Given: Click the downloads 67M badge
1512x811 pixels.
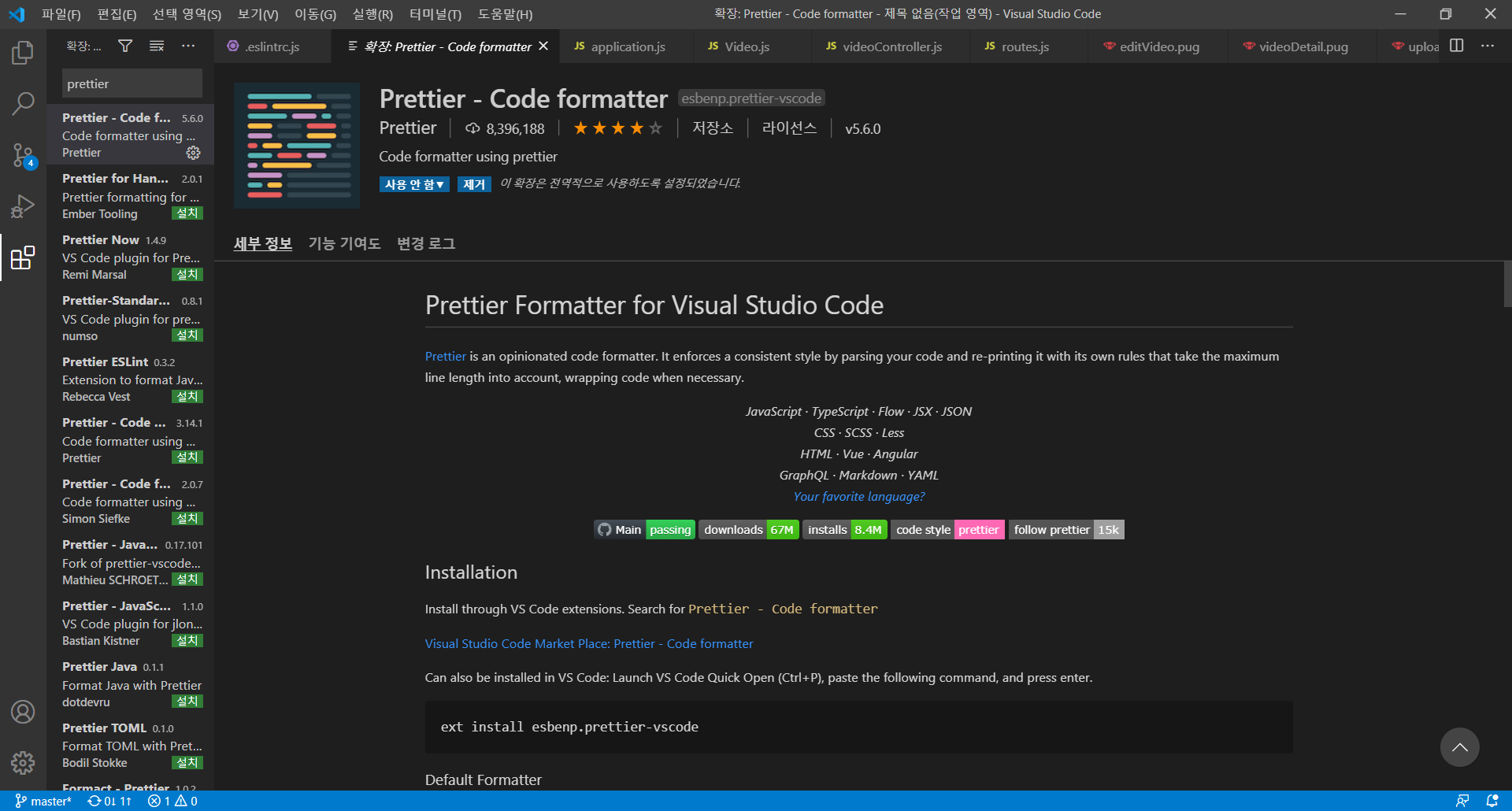Looking at the screenshot, I should click(x=749, y=530).
